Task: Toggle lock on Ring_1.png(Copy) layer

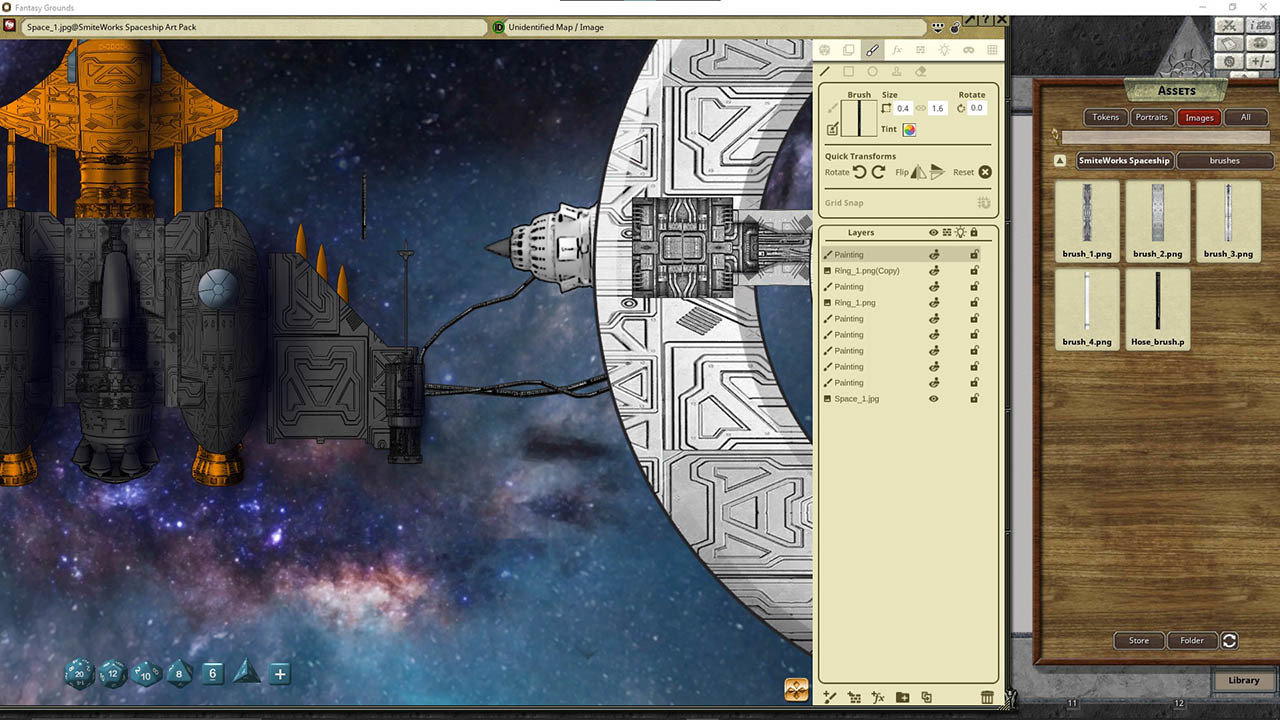Action: [974, 271]
